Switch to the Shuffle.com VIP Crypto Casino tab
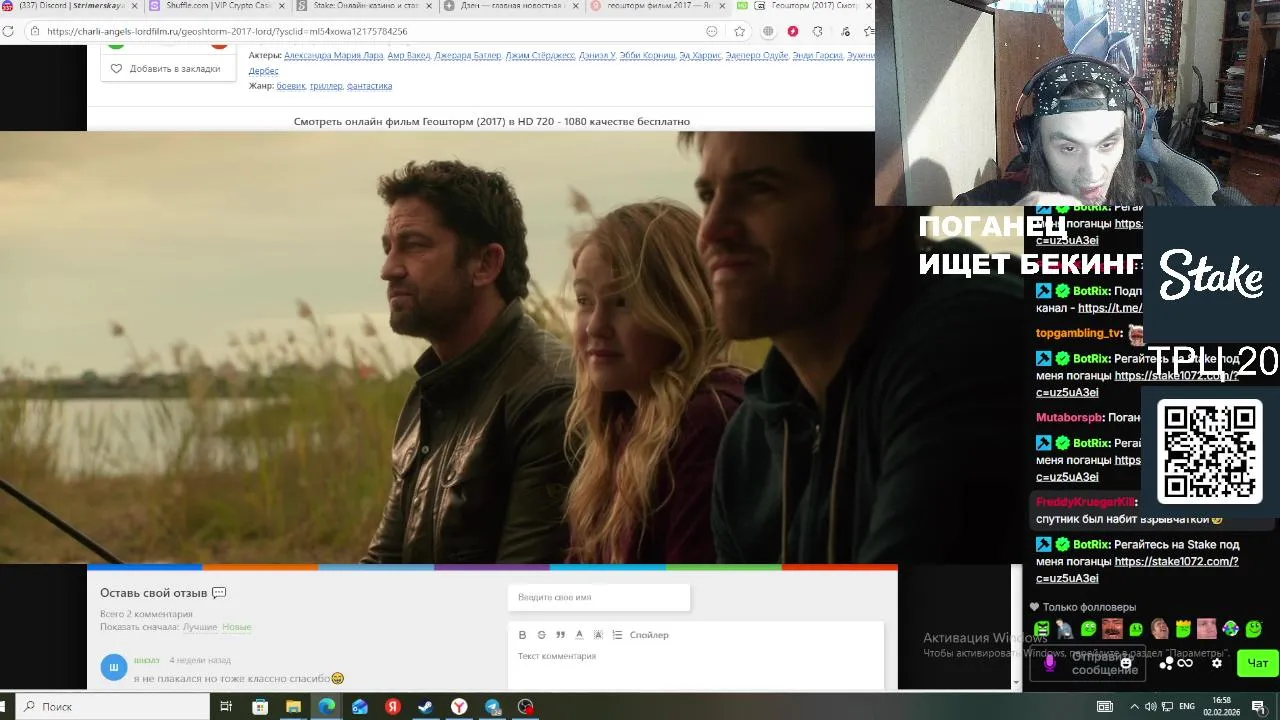This screenshot has width=1280, height=720. pos(215,6)
